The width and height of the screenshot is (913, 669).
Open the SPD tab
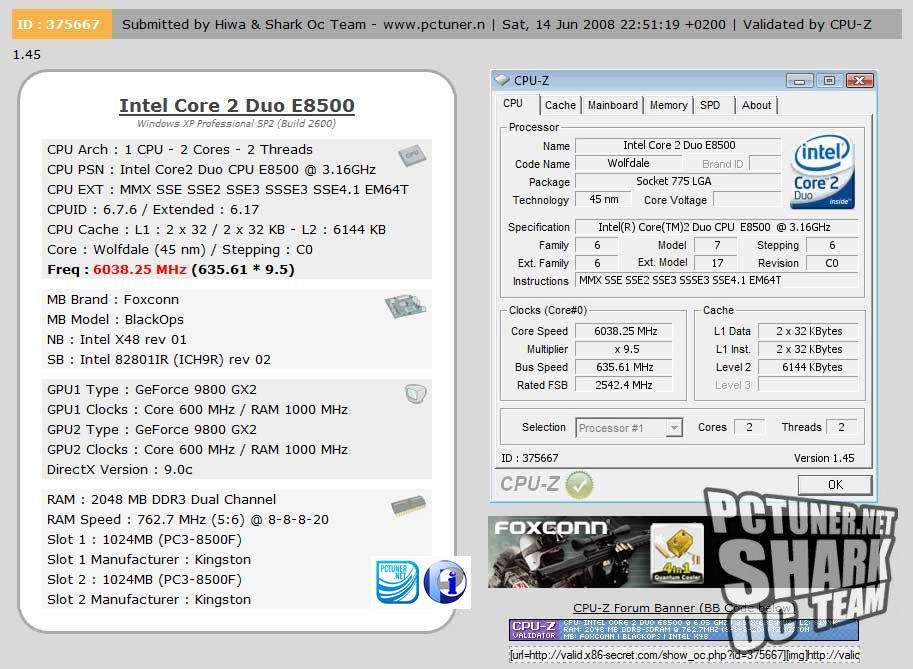point(710,105)
